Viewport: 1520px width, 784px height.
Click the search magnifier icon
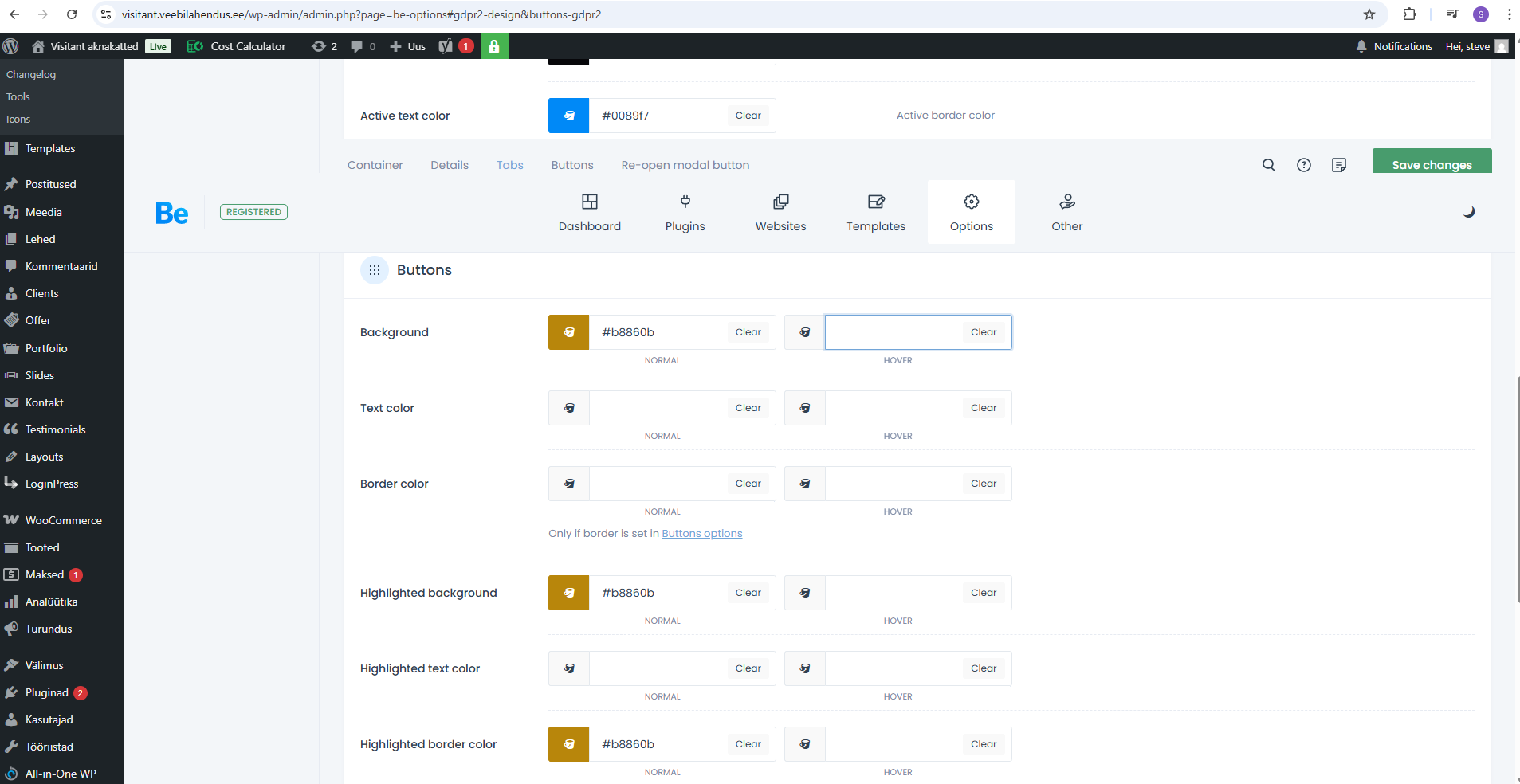(x=1268, y=165)
